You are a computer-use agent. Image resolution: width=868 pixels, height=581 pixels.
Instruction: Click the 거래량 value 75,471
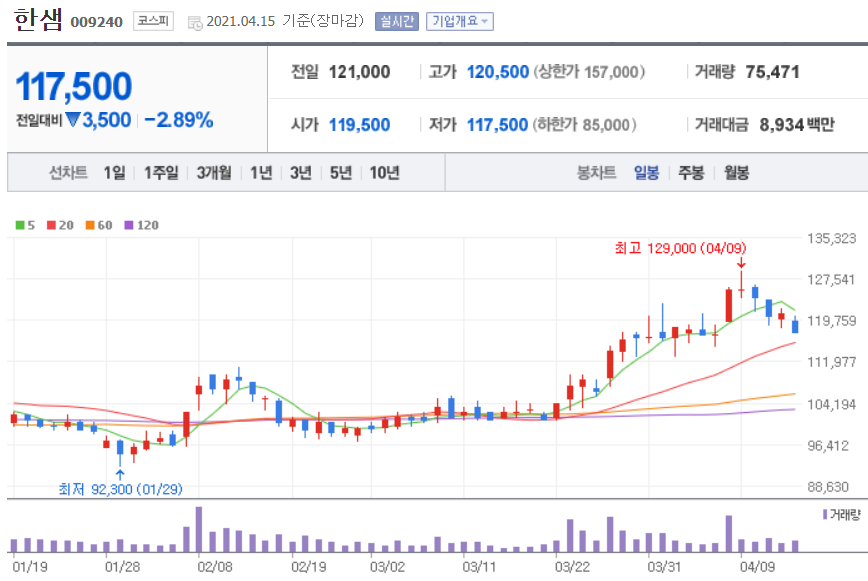click(772, 72)
